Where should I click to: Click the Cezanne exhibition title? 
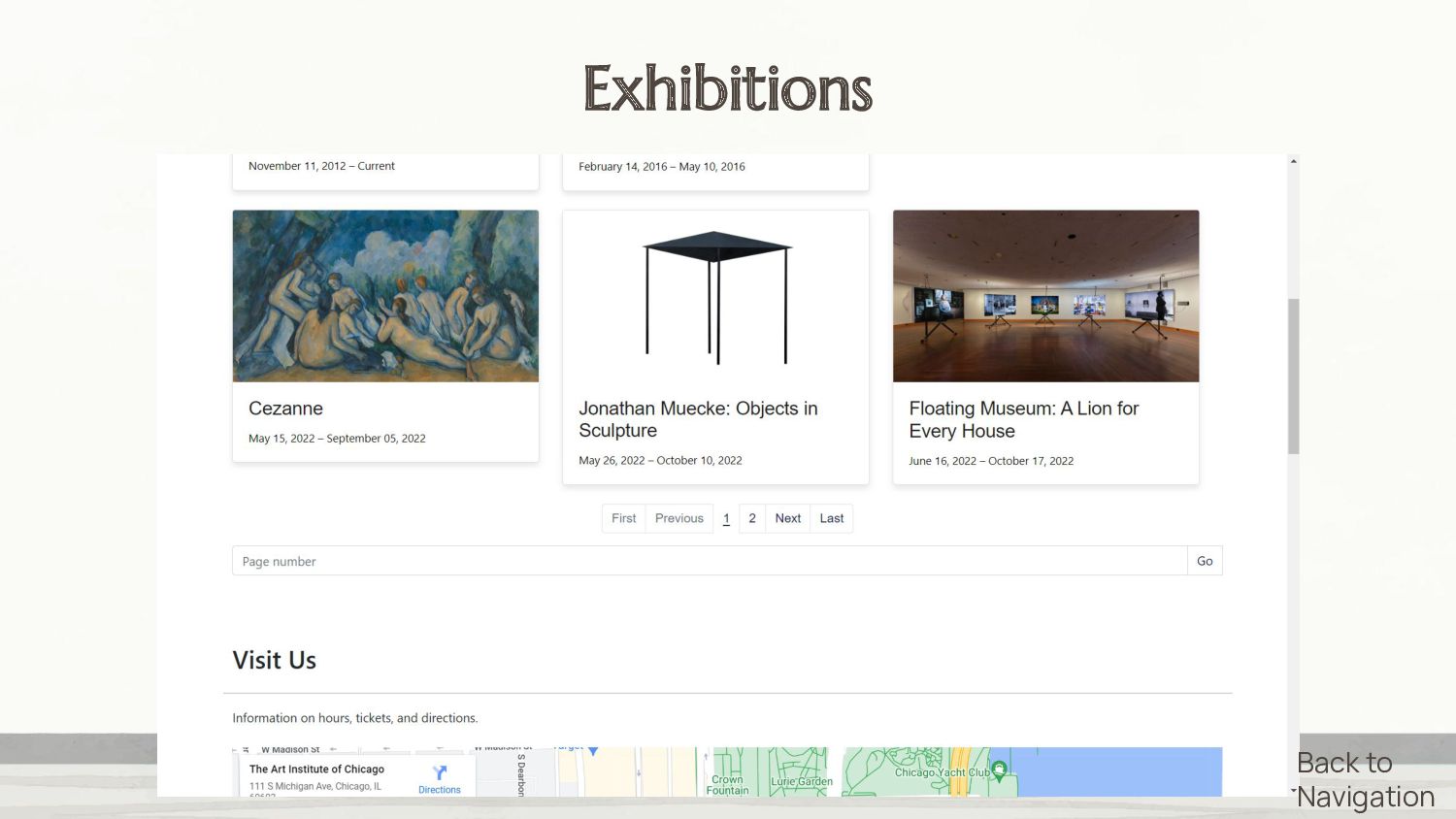pos(285,409)
